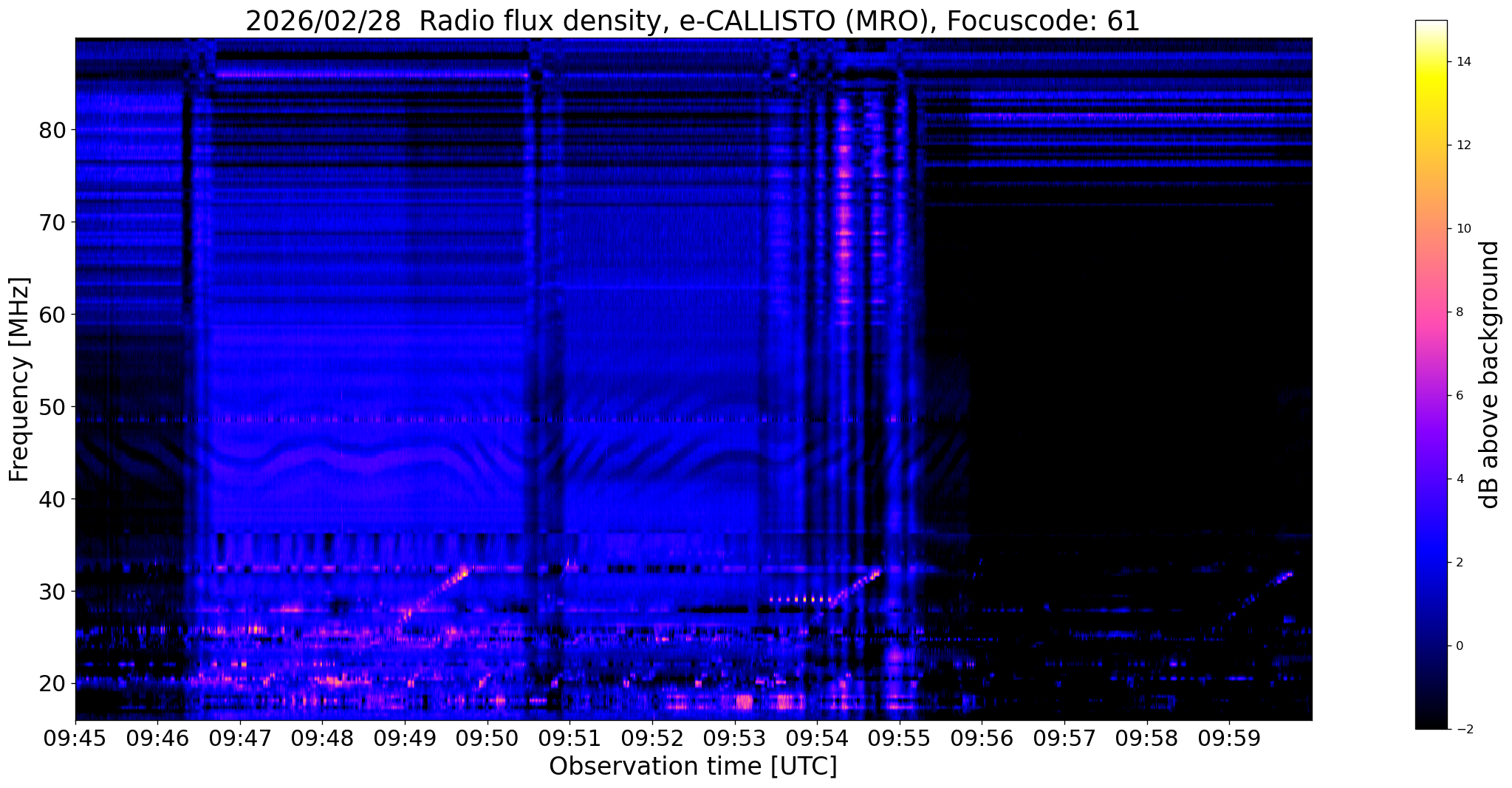The height and width of the screenshot is (788, 1512).
Task: Click the 09:52 time tick label
Action: pyautogui.click(x=652, y=739)
